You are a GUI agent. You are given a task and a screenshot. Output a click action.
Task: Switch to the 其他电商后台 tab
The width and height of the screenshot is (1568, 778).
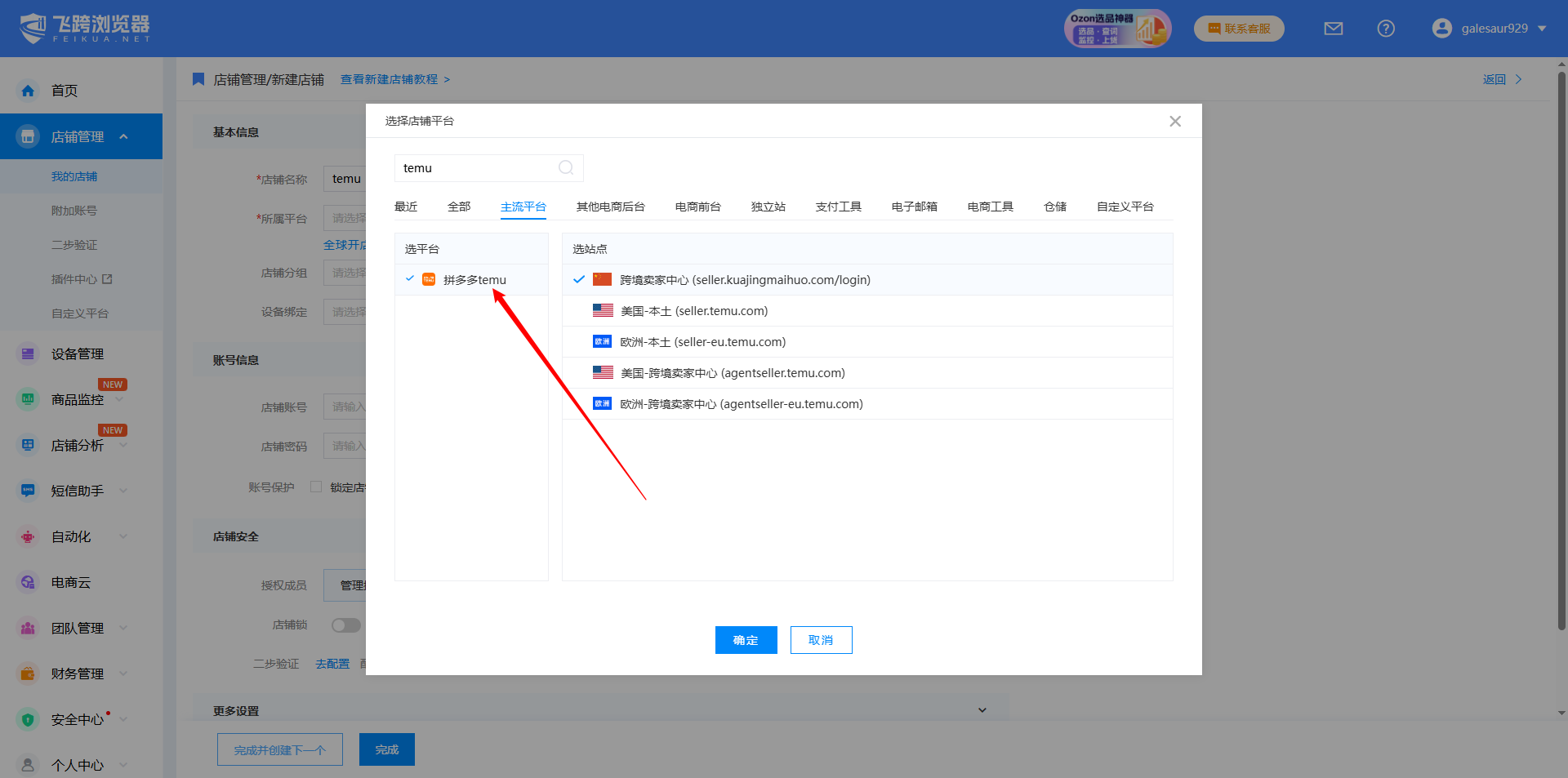[x=610, y=207]
